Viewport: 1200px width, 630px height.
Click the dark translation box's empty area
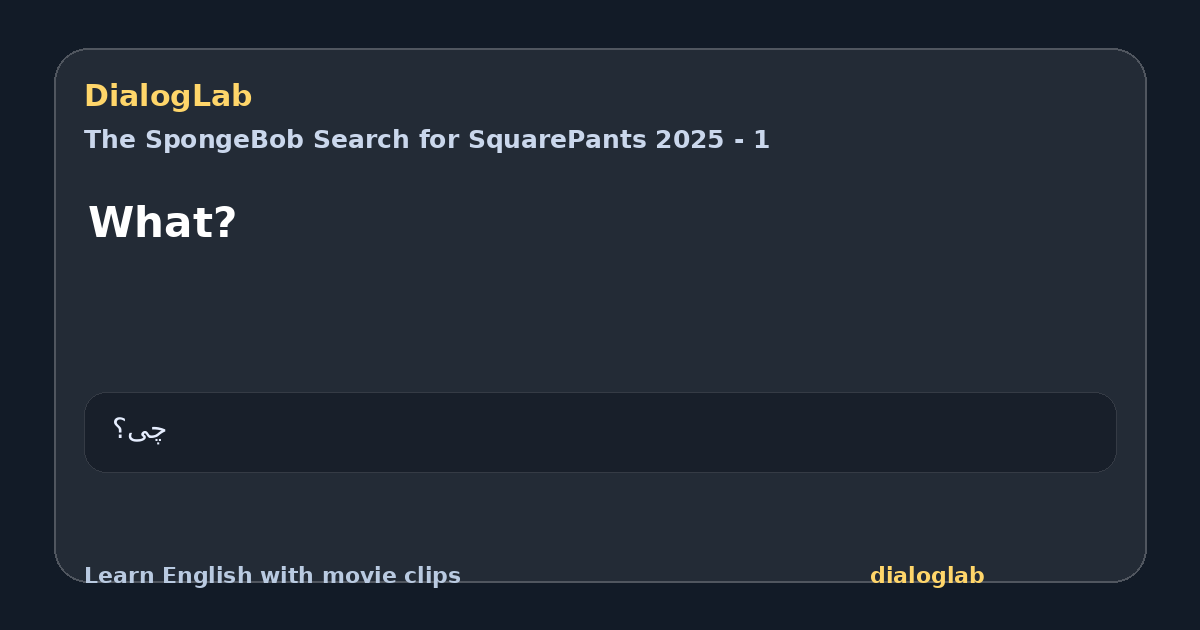pos(640,432)
